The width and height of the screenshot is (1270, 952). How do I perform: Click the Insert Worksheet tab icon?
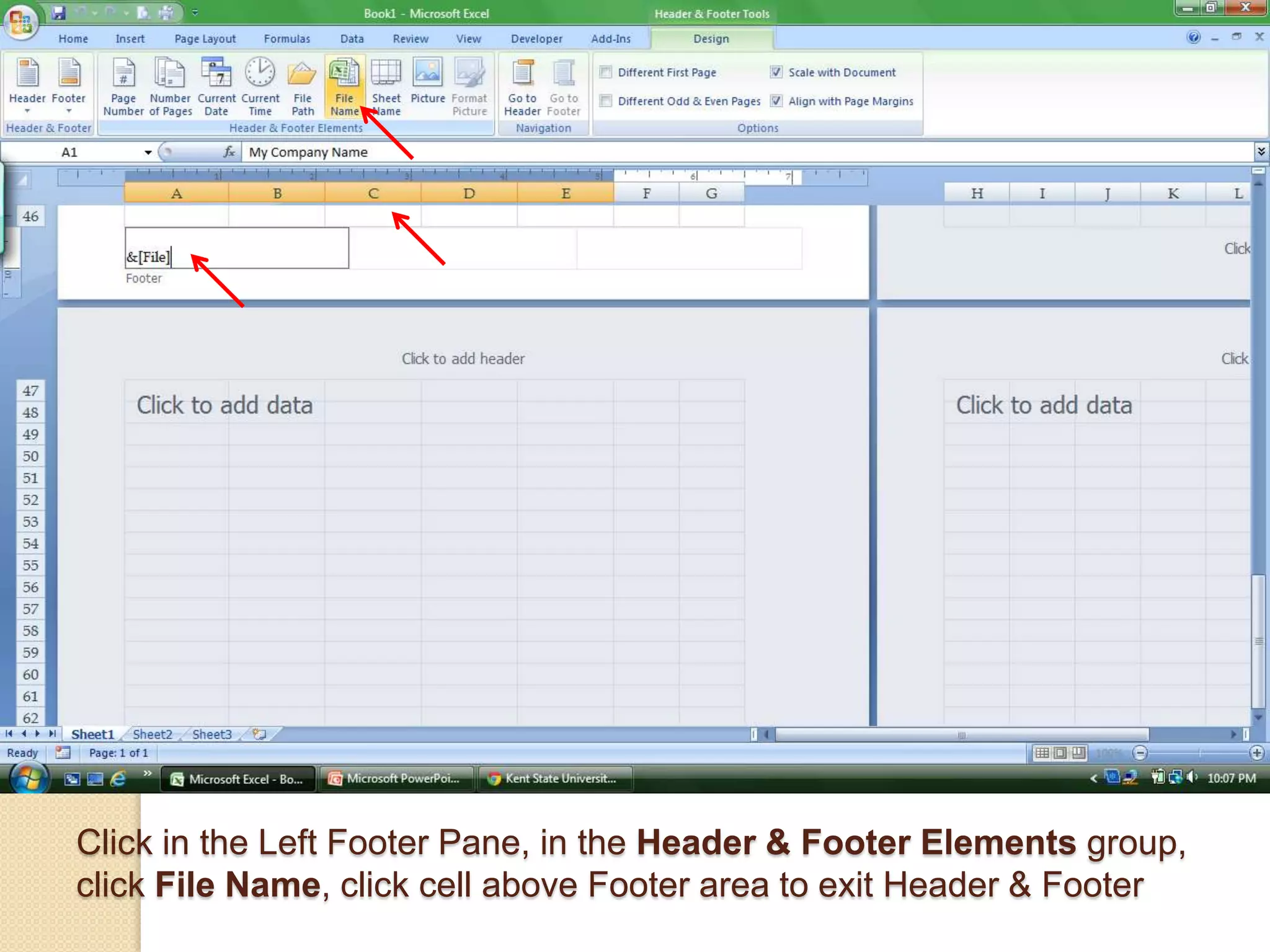tap(259, 734)
